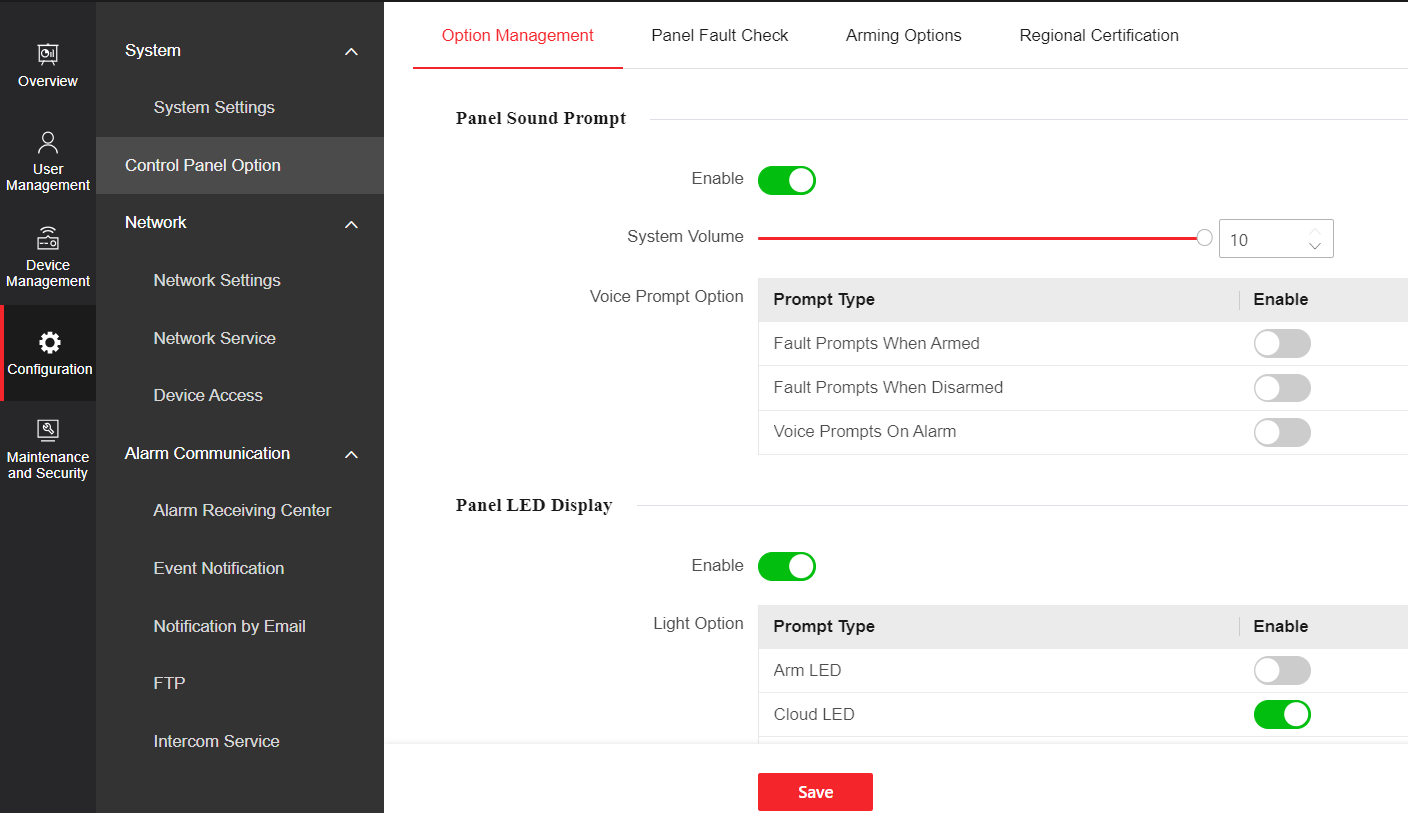Viewport: 1408px width, 813px height.
Task: Collapse the Network section chevron
Action: [351, 224]
